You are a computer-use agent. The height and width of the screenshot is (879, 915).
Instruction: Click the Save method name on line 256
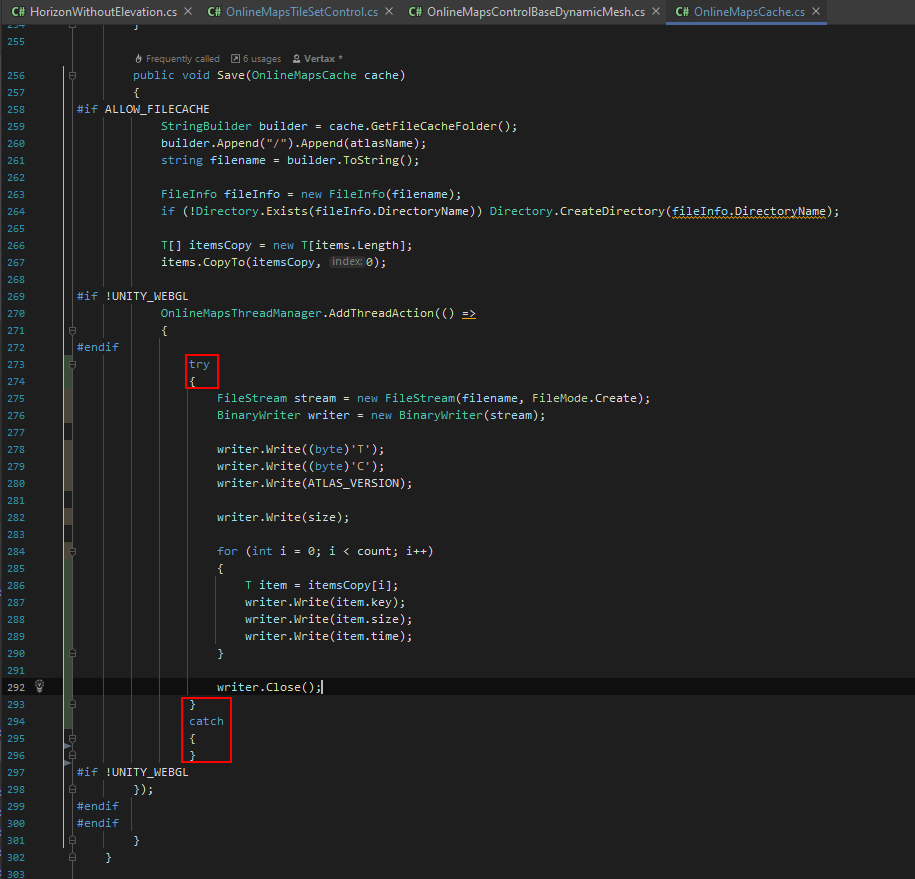[x=231, y=75]
